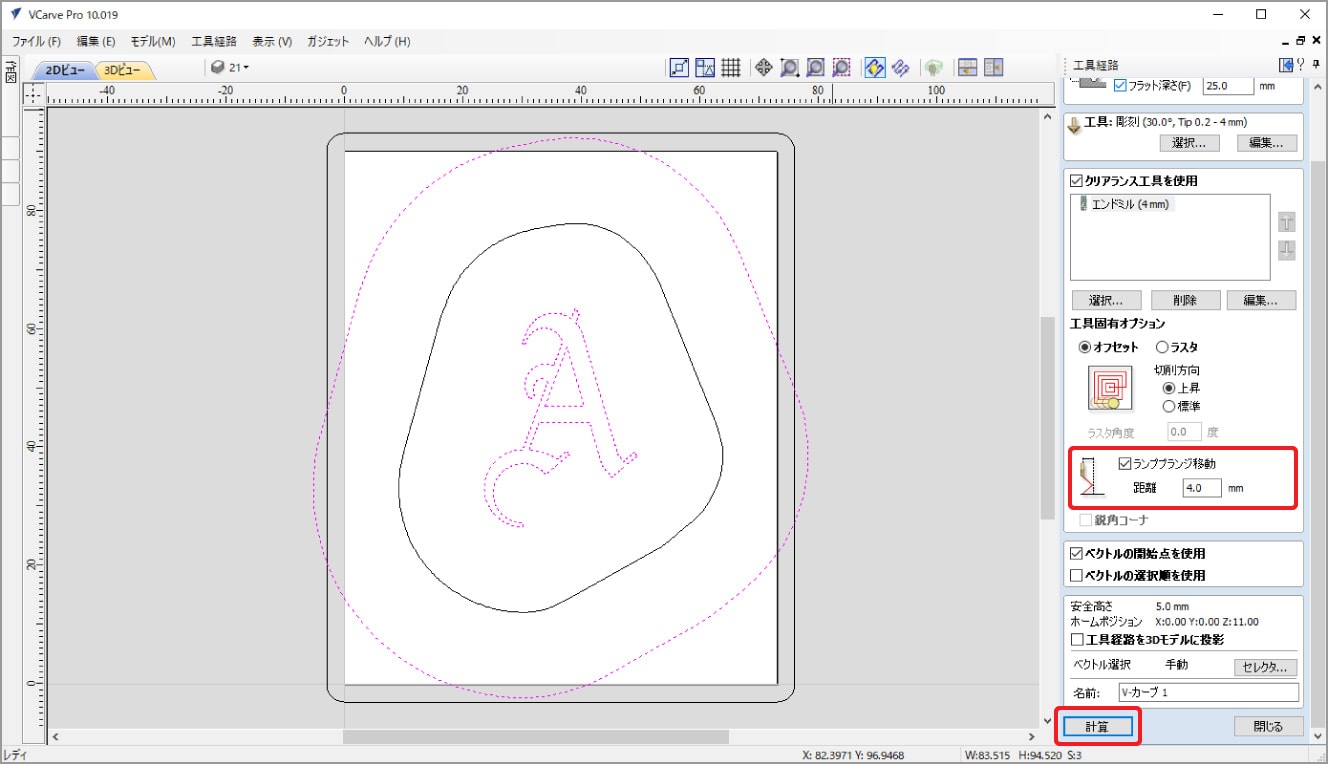Select the pan view tool
The width and height of the screenshot is (1328, 764).
[763, 67]
